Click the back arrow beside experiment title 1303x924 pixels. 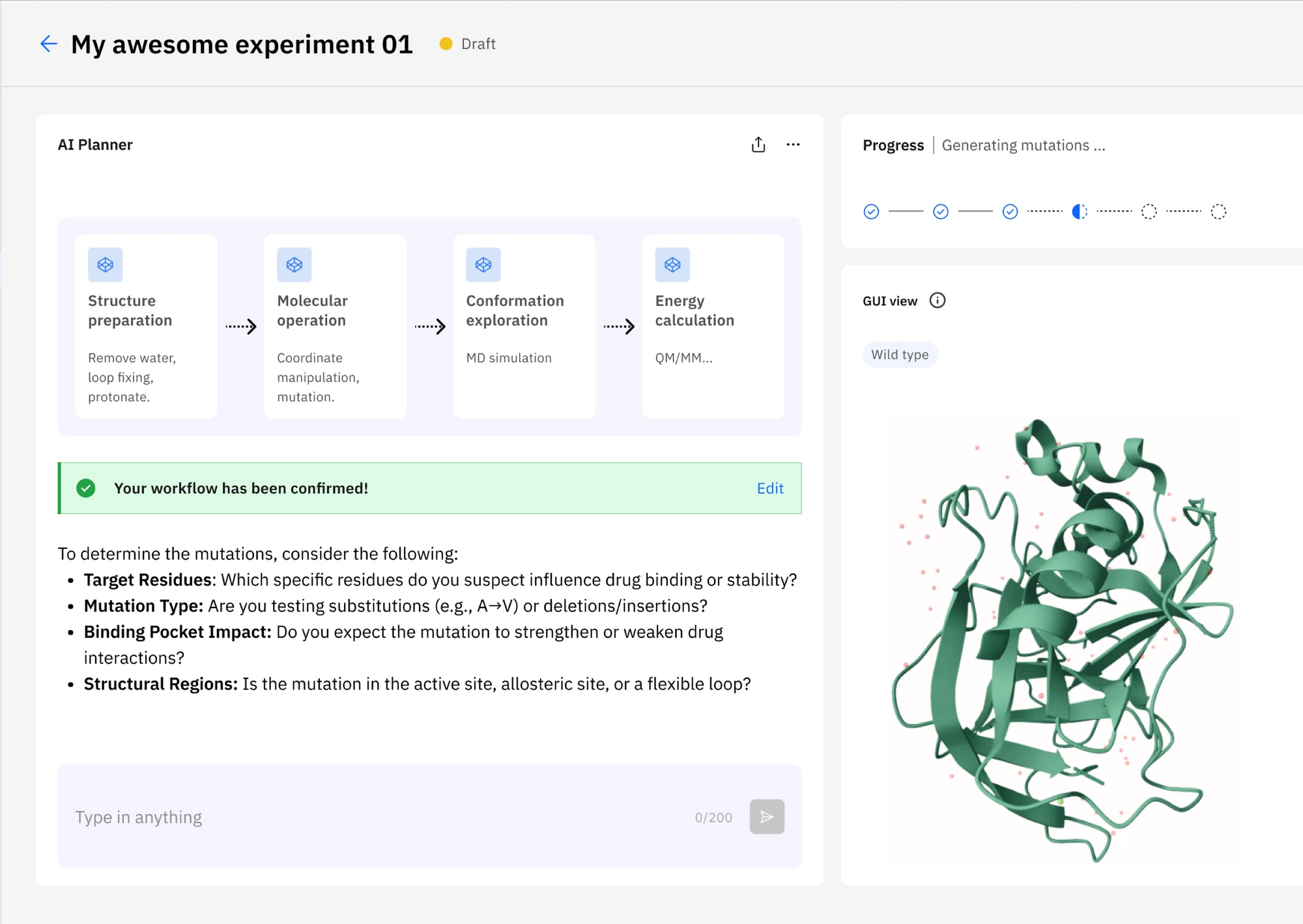click(x=49, y=44)
